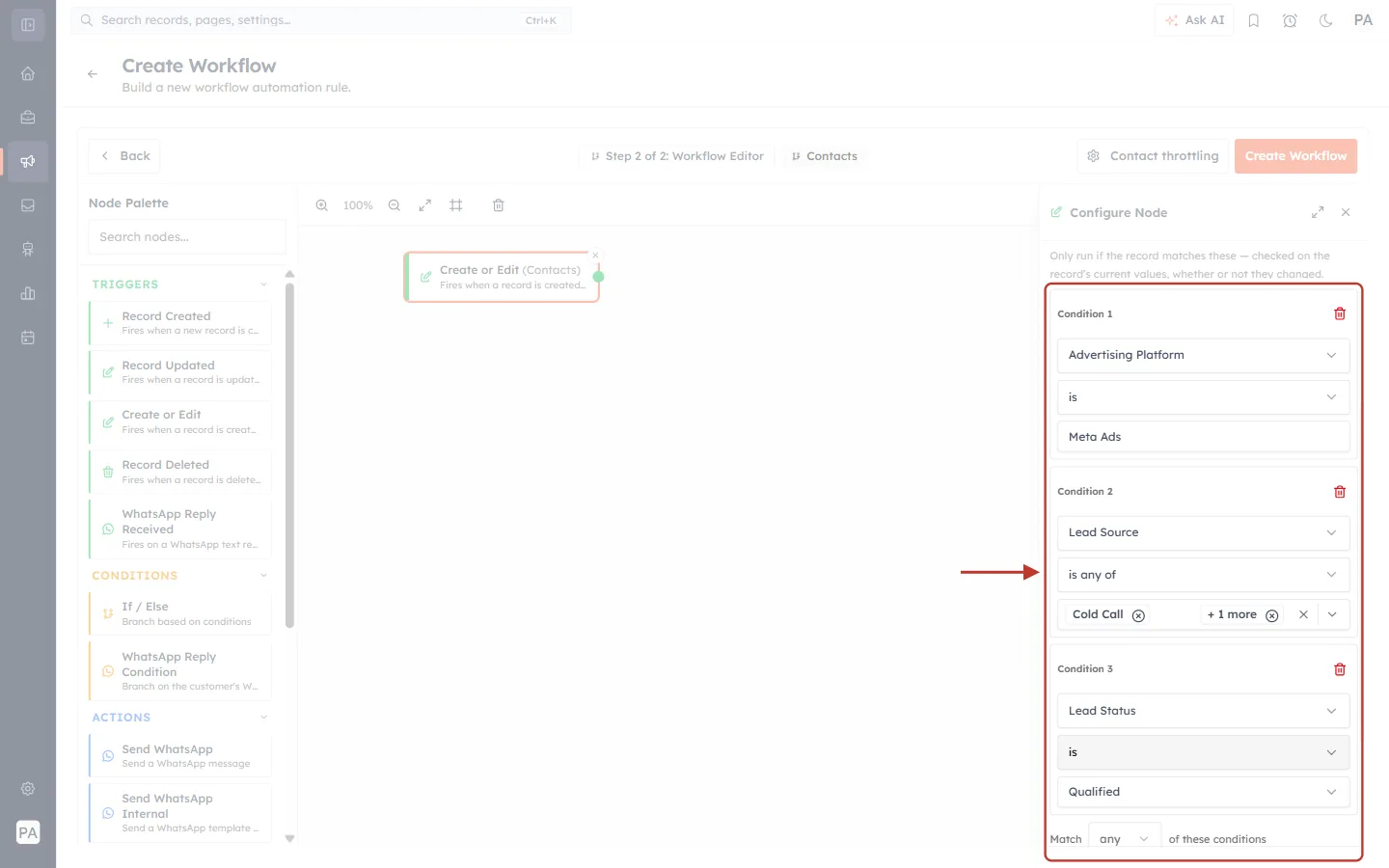
Task: Fit canvas view with expand icon
Action: (425, 205)
